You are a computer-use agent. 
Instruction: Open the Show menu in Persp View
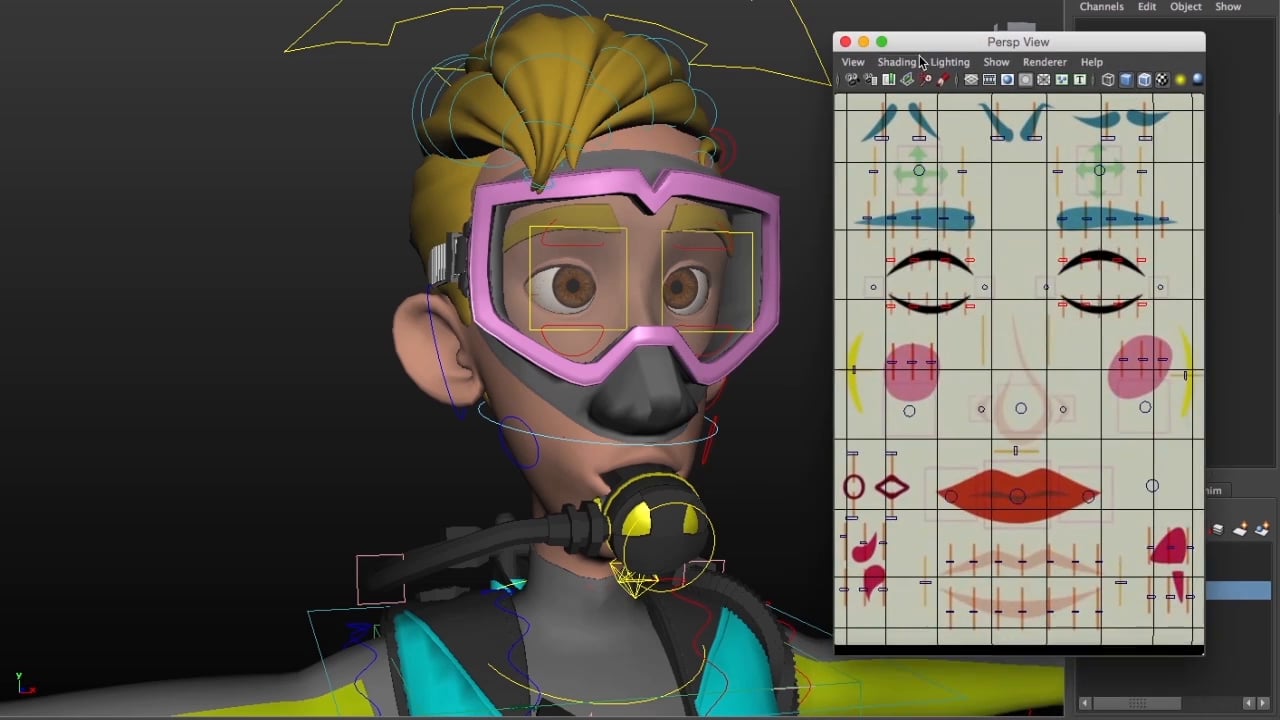[x=996, y=62]
